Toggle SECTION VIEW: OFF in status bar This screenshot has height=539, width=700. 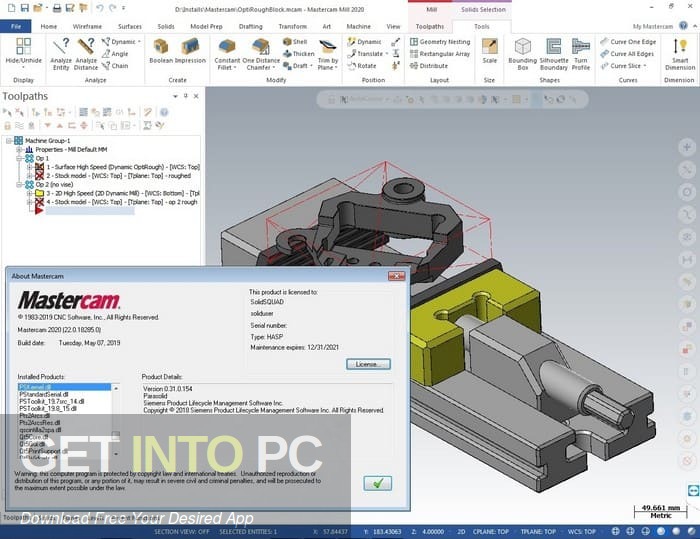click(182, 531)
